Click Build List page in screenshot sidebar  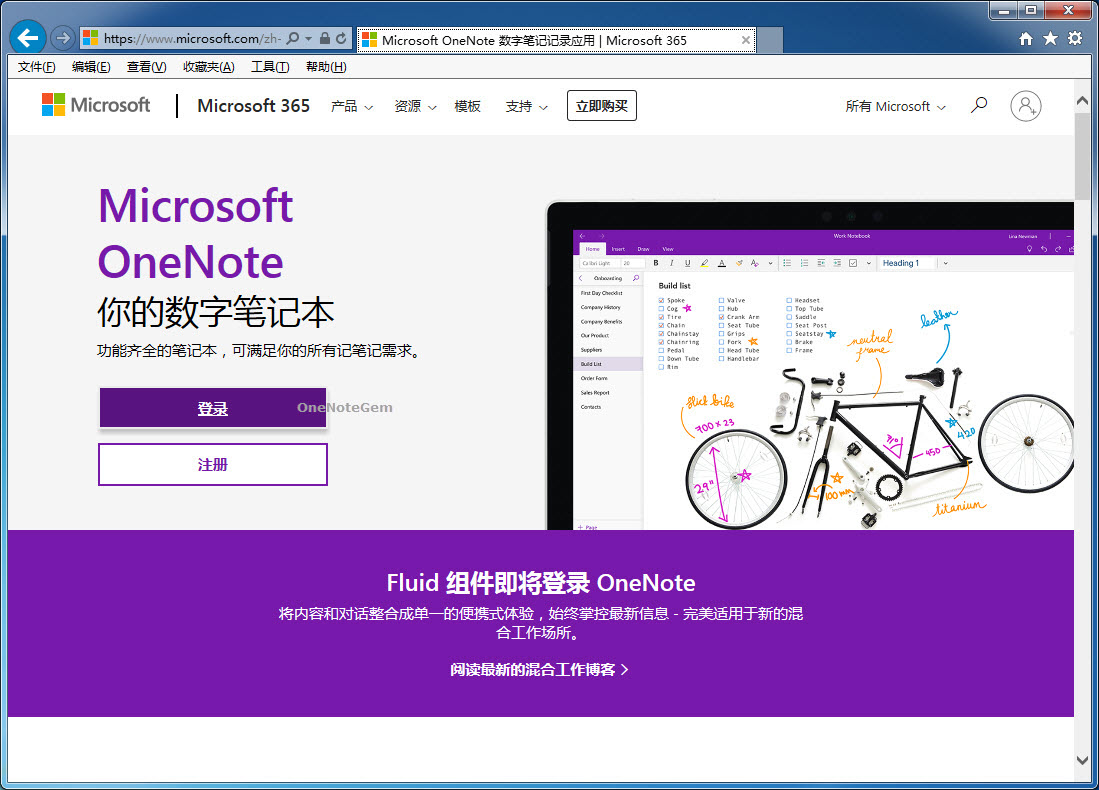point(608,364)
